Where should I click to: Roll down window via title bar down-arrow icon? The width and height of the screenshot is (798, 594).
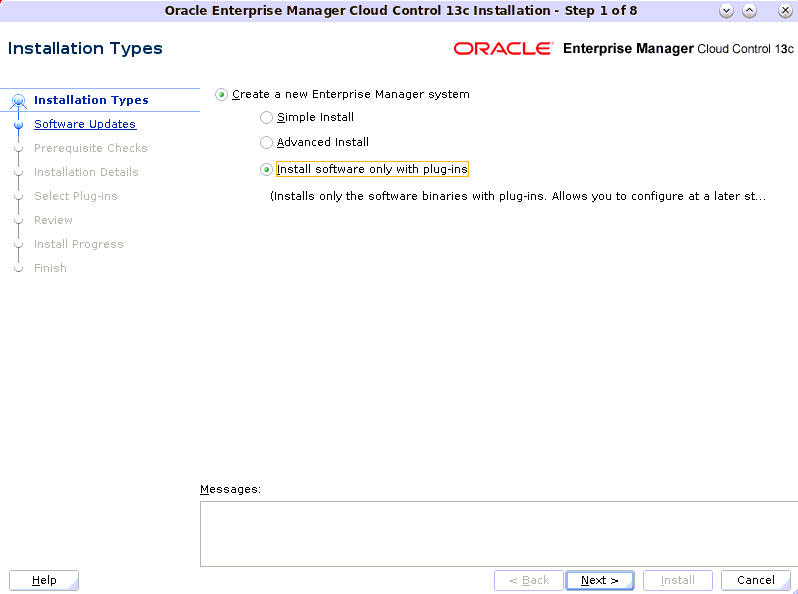point(726,11)
